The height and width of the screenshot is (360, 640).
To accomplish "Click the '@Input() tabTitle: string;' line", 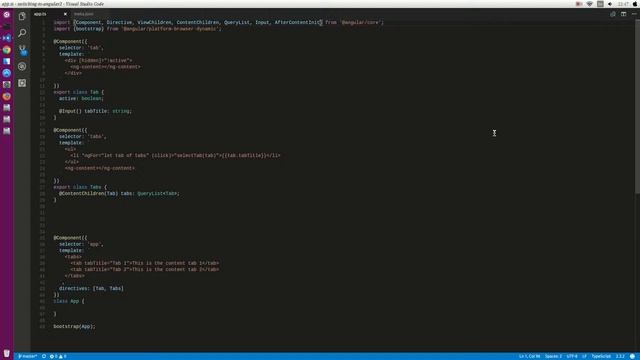I will [95, 111].
